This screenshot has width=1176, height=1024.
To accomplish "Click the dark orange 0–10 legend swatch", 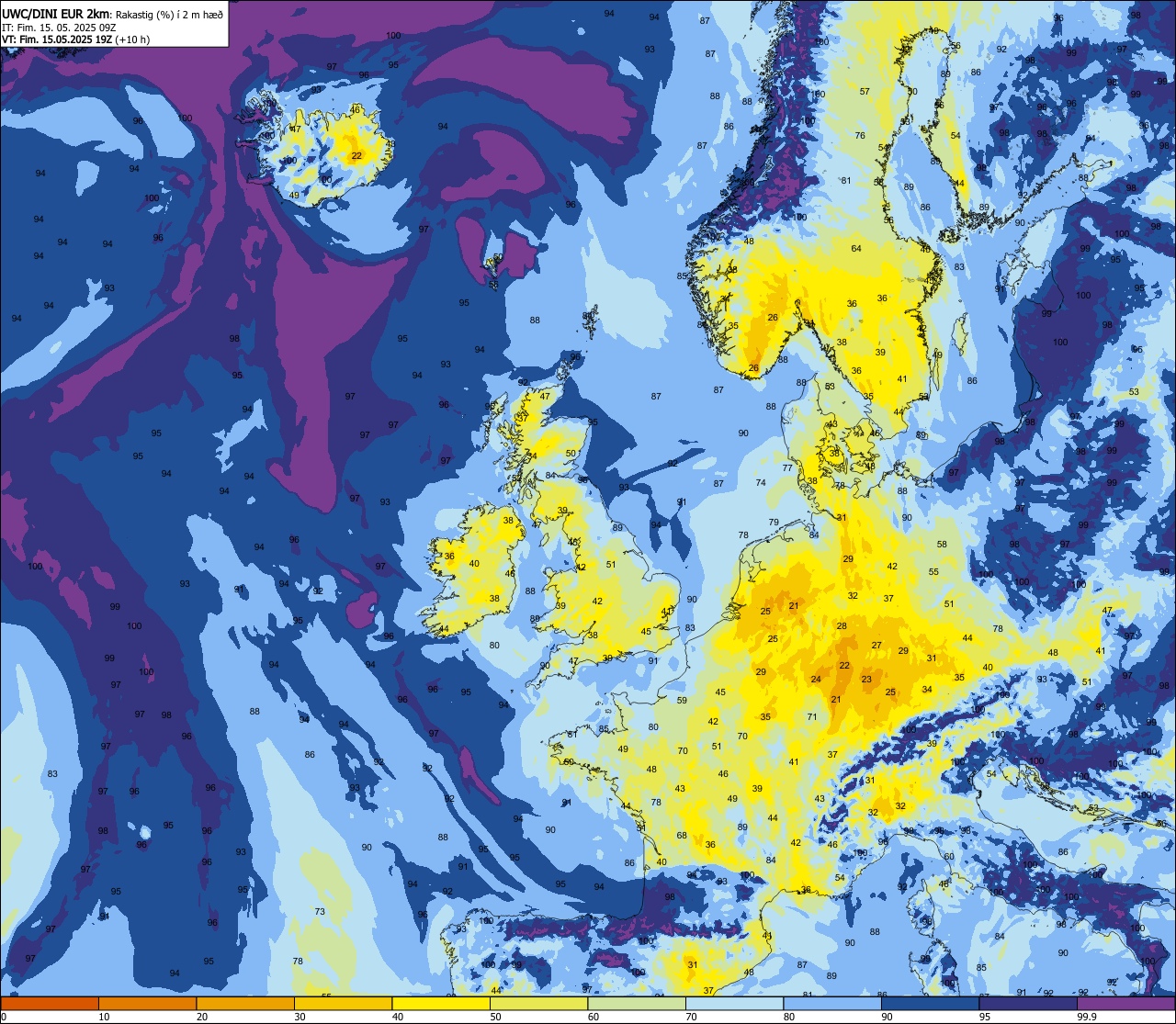I will (50, 1003).
